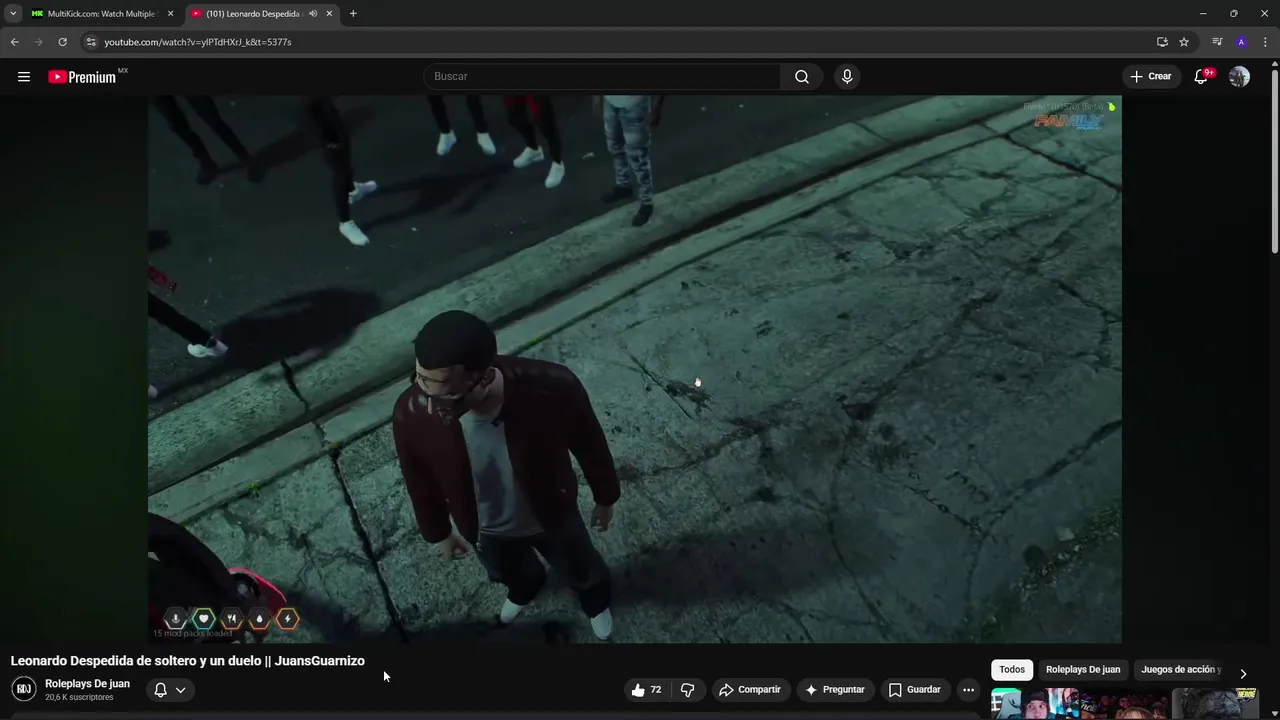
Task: Click the video player to pause
Action: [634, 369]
